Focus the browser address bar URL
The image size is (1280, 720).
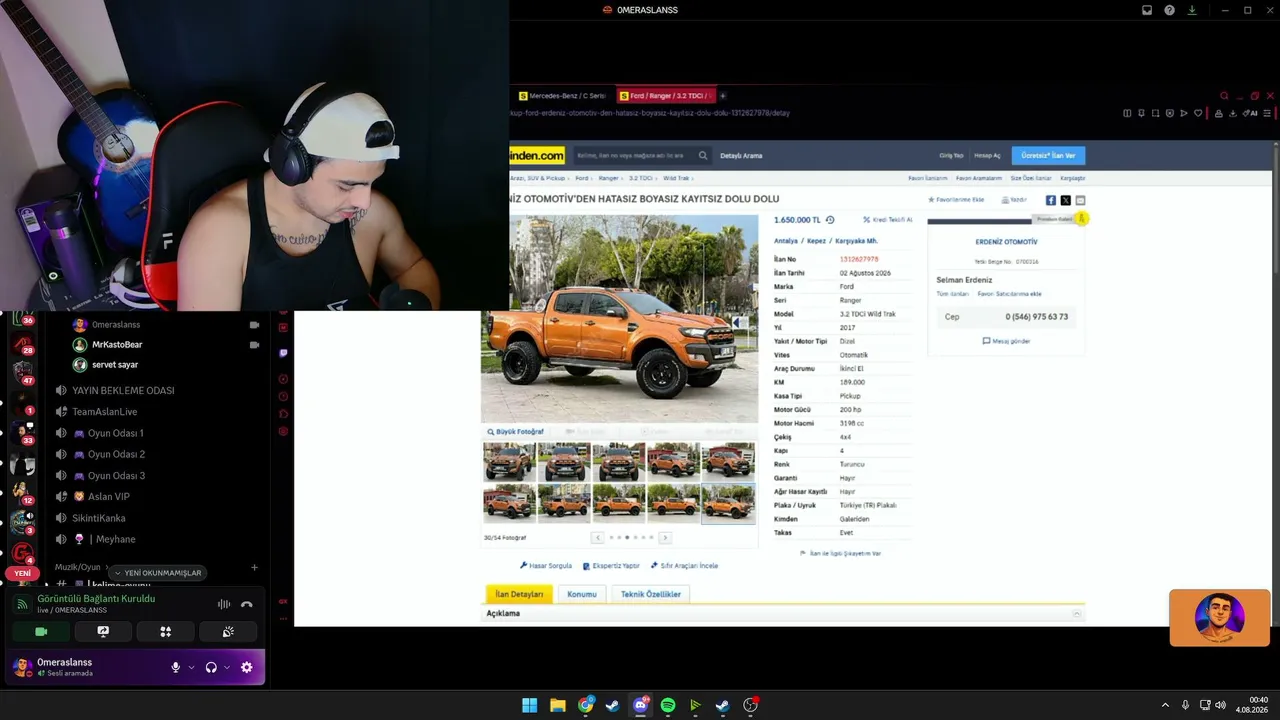click(x=650, y=113)
